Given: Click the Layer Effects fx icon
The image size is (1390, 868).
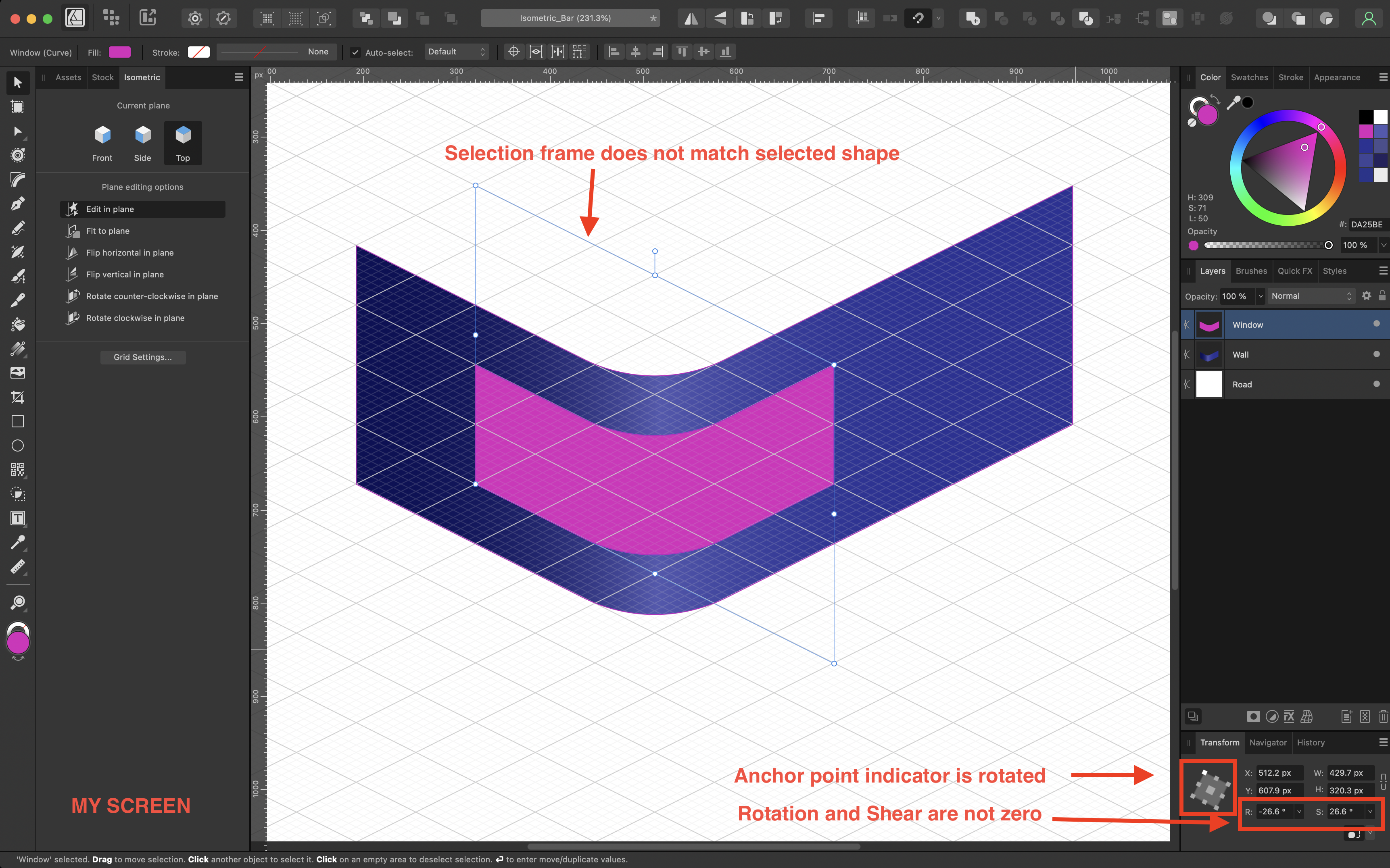Looking at the screenshot, I should click(1289, 716).
